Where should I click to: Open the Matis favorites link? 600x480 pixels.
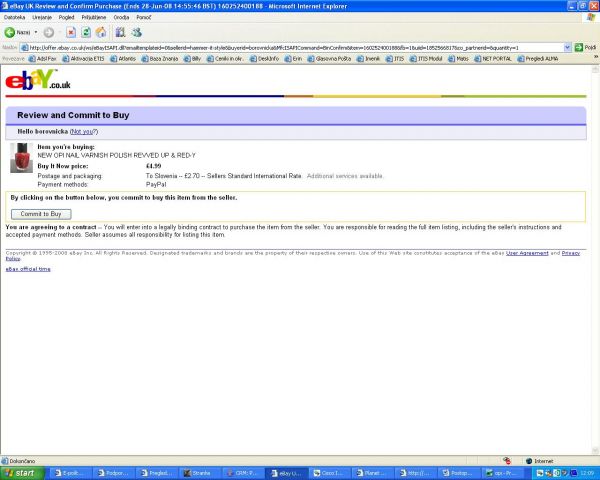(x=458, y=59)
